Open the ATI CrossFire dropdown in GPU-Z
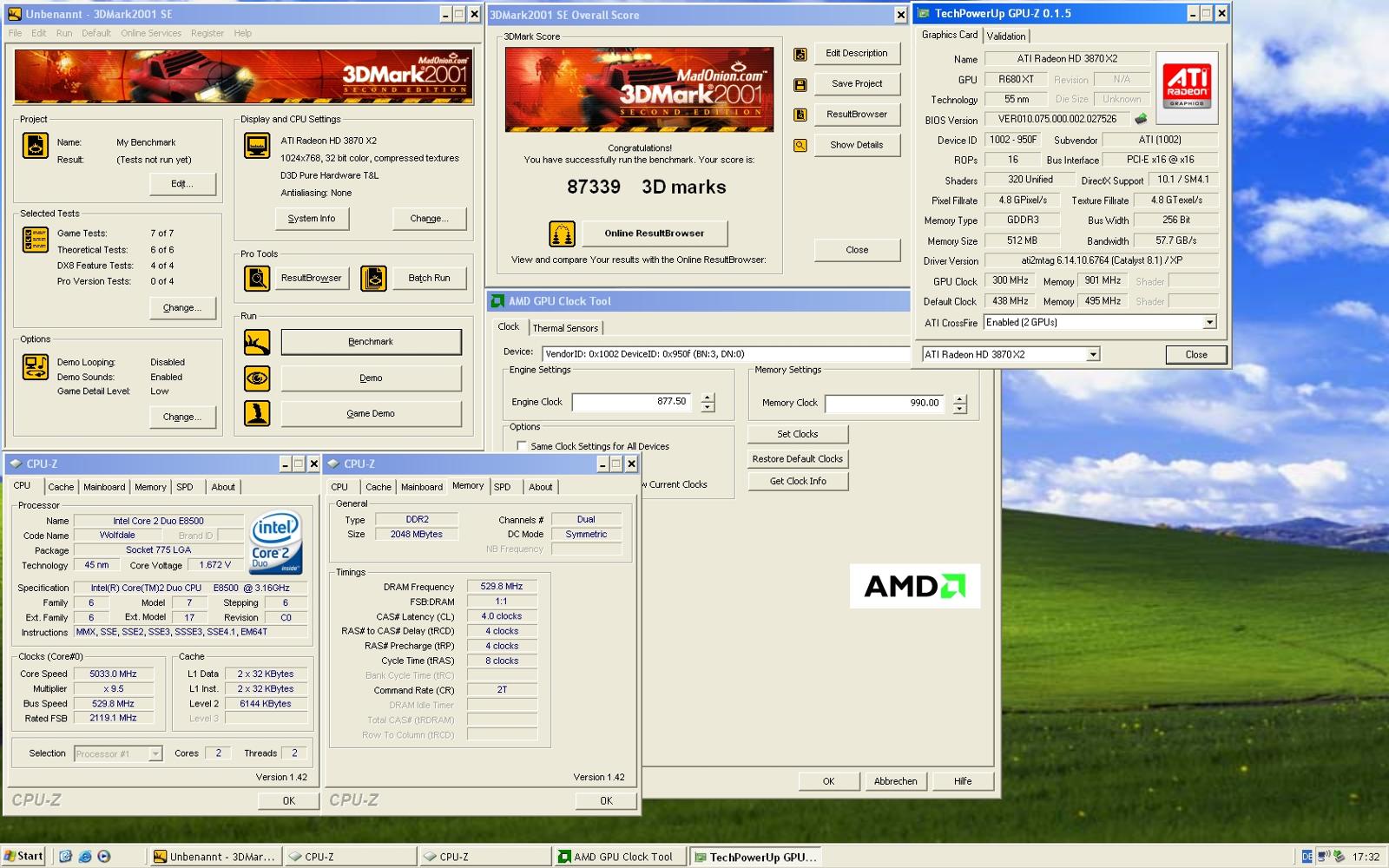Screen dimensions: 1389x868 coord(1209,322)
